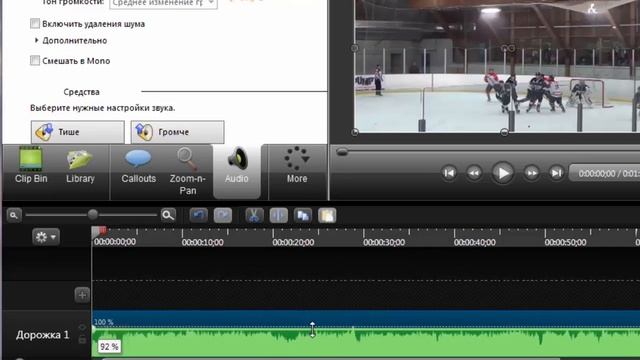Screen dimensions: 640x360
Task: Open the Clip Bin tab
Action: coord(31,166)
